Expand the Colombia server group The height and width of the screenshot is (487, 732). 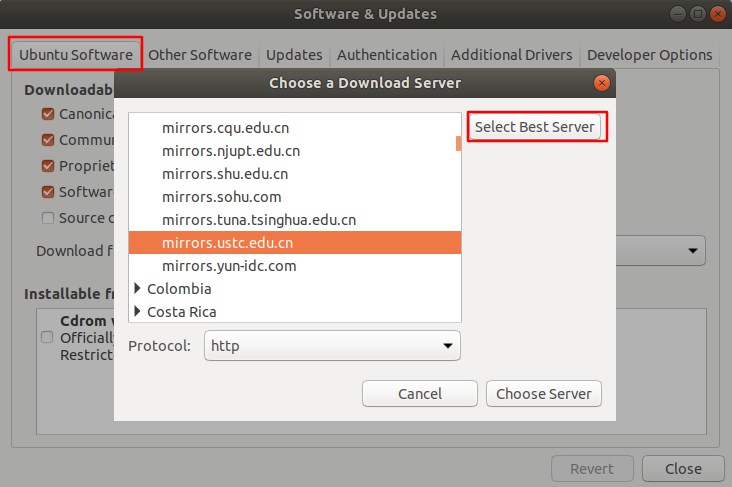(x=138, y=289)
